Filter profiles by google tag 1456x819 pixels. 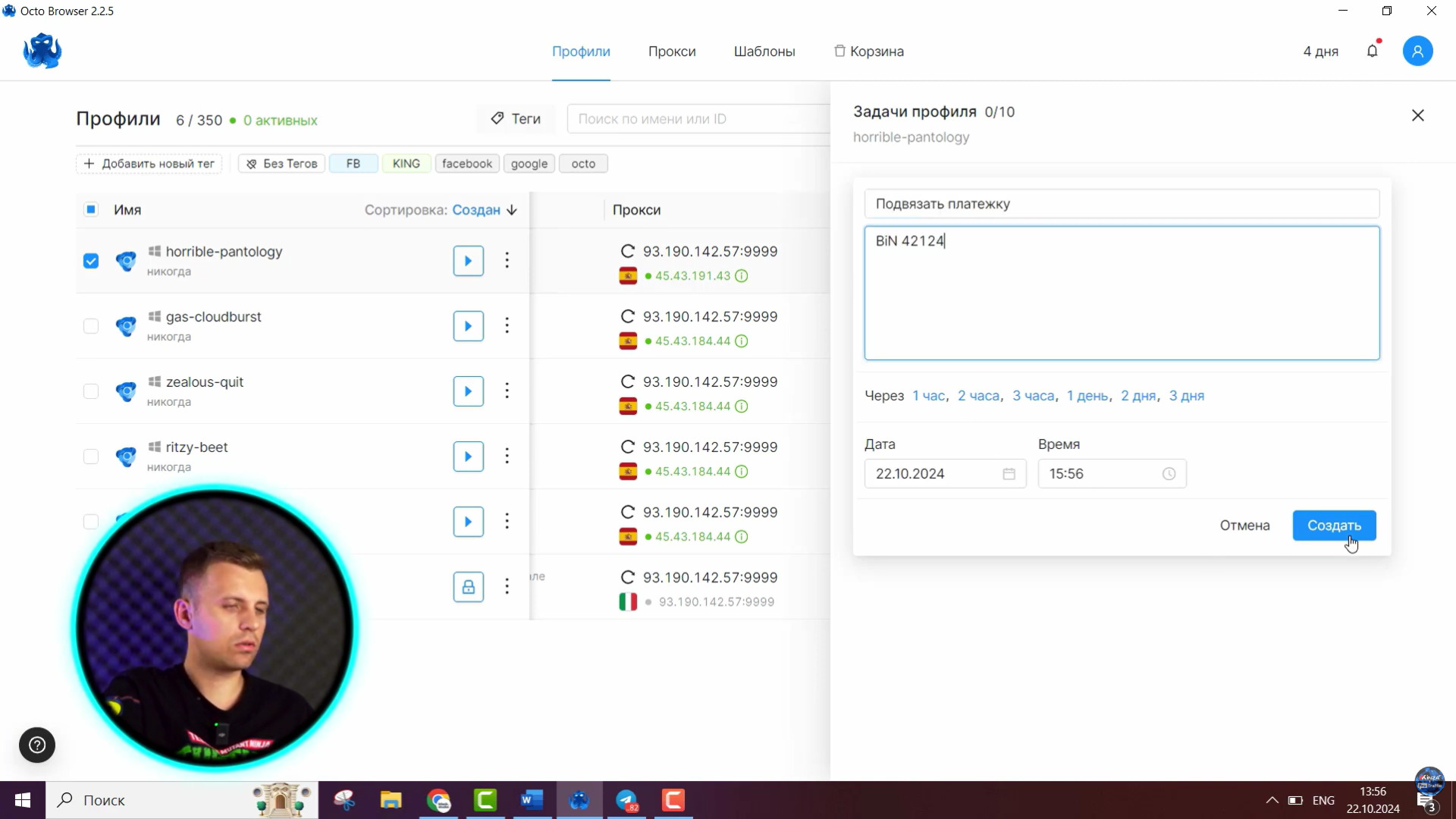(529, 164)
